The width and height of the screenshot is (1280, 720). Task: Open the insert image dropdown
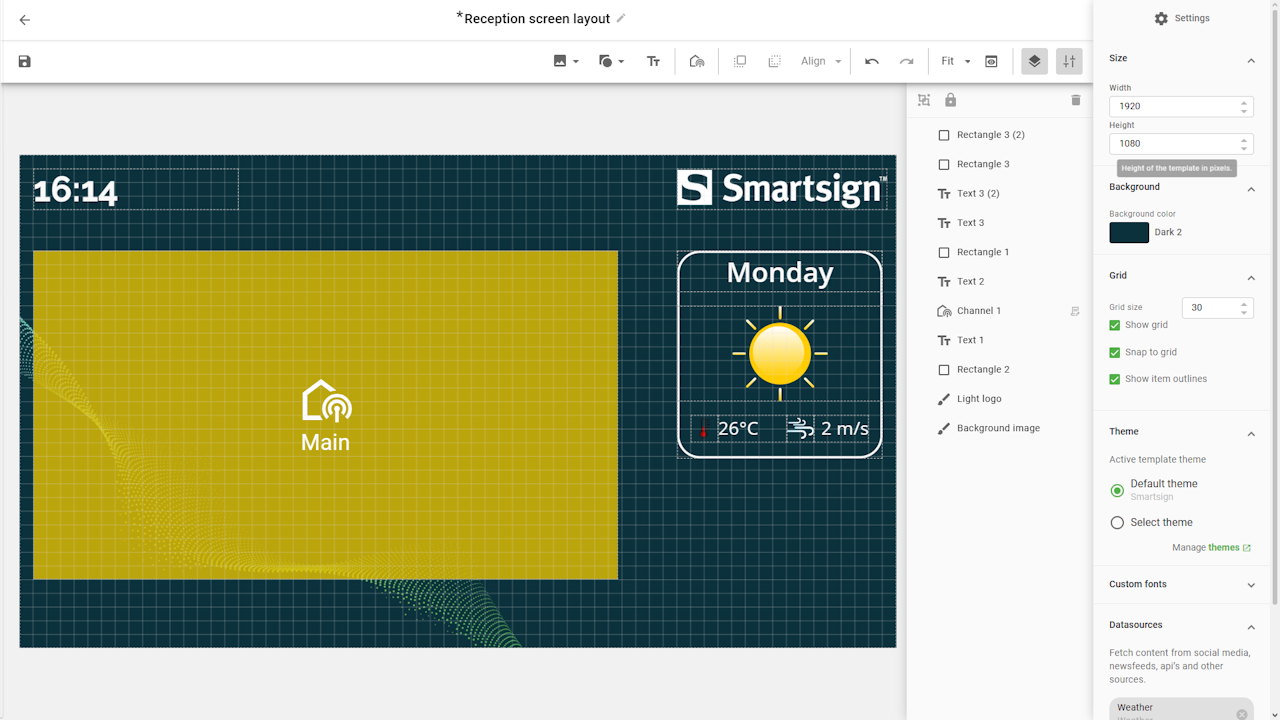566,62
